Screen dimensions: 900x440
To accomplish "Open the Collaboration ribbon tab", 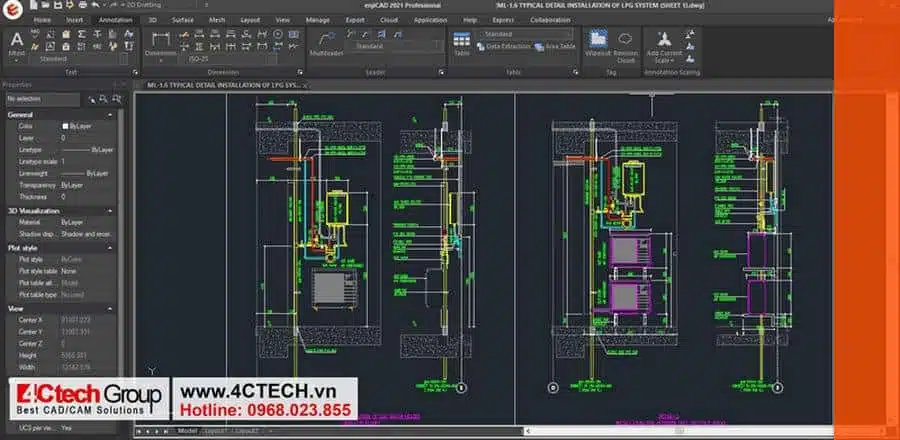I will pyautogui.click(x=550, y=20).
